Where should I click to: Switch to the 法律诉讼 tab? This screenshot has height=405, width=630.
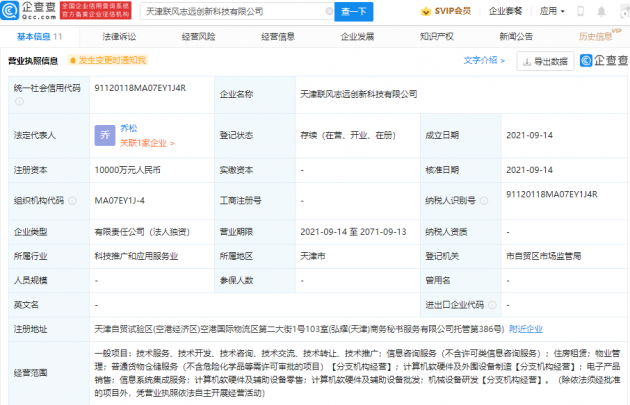point(118,35)
